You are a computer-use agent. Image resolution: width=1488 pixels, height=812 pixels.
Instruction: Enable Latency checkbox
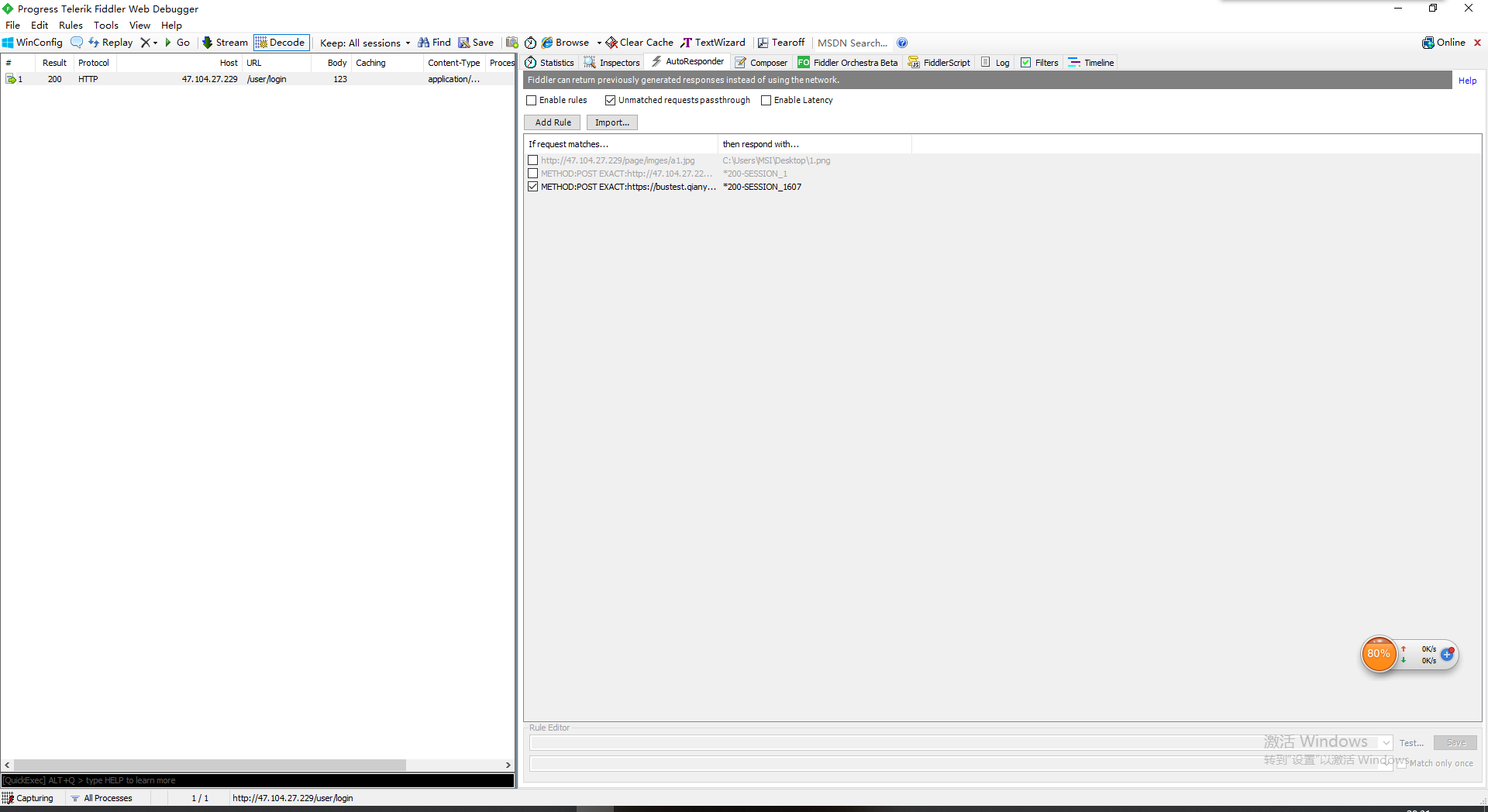(x=766, y=101)
